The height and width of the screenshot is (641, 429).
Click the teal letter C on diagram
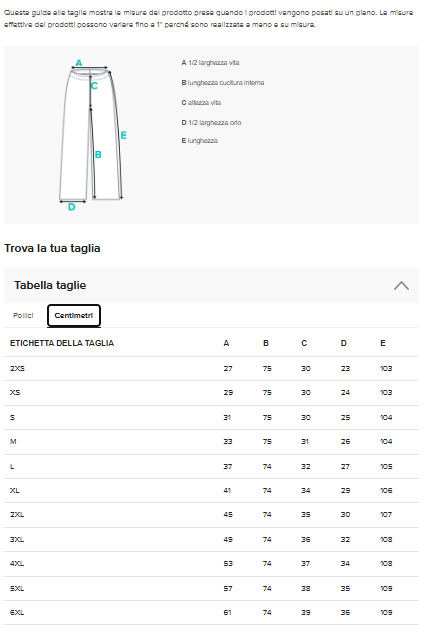click(x=94, y=86)
